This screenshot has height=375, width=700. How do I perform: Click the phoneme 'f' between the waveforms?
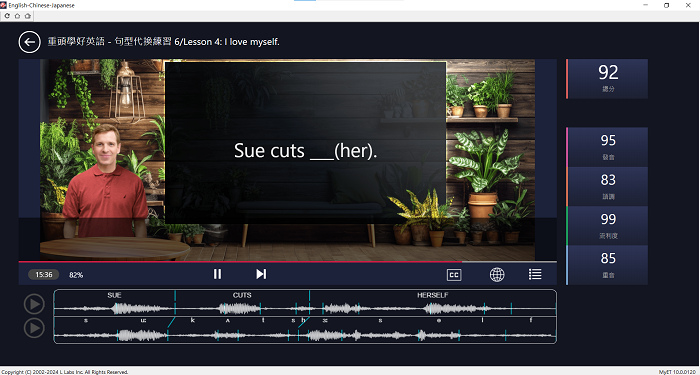point(531,320)
